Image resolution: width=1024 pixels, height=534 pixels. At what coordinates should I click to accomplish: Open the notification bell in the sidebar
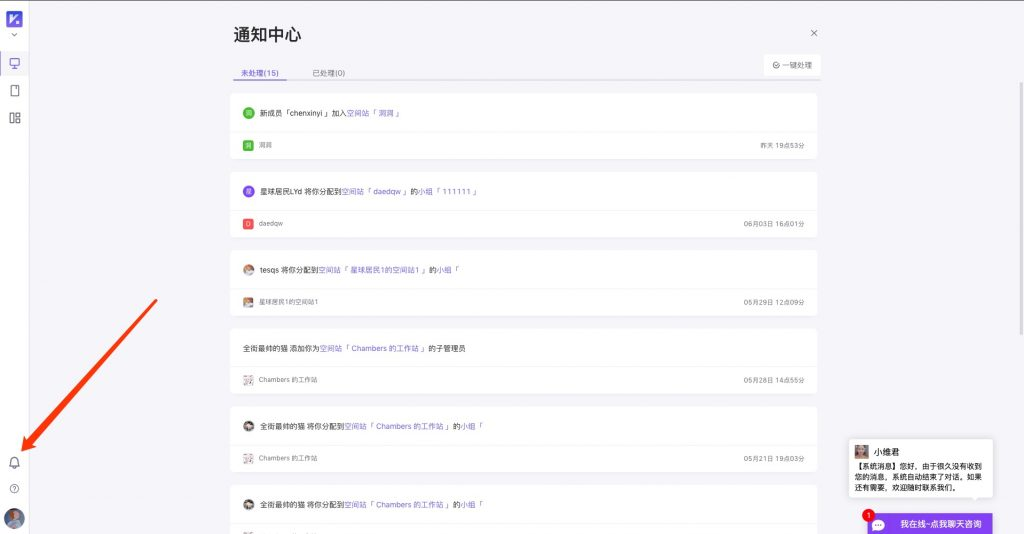[14, 462]
